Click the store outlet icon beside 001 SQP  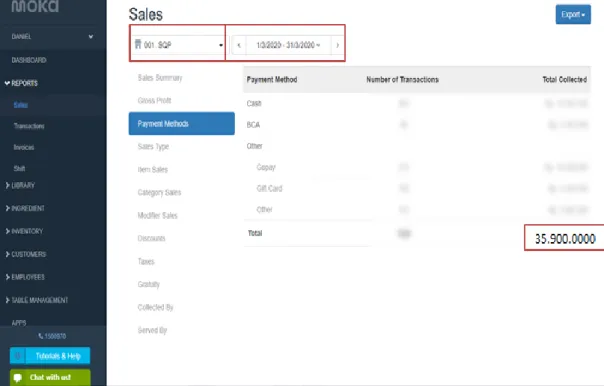click(x=138, y=44)
